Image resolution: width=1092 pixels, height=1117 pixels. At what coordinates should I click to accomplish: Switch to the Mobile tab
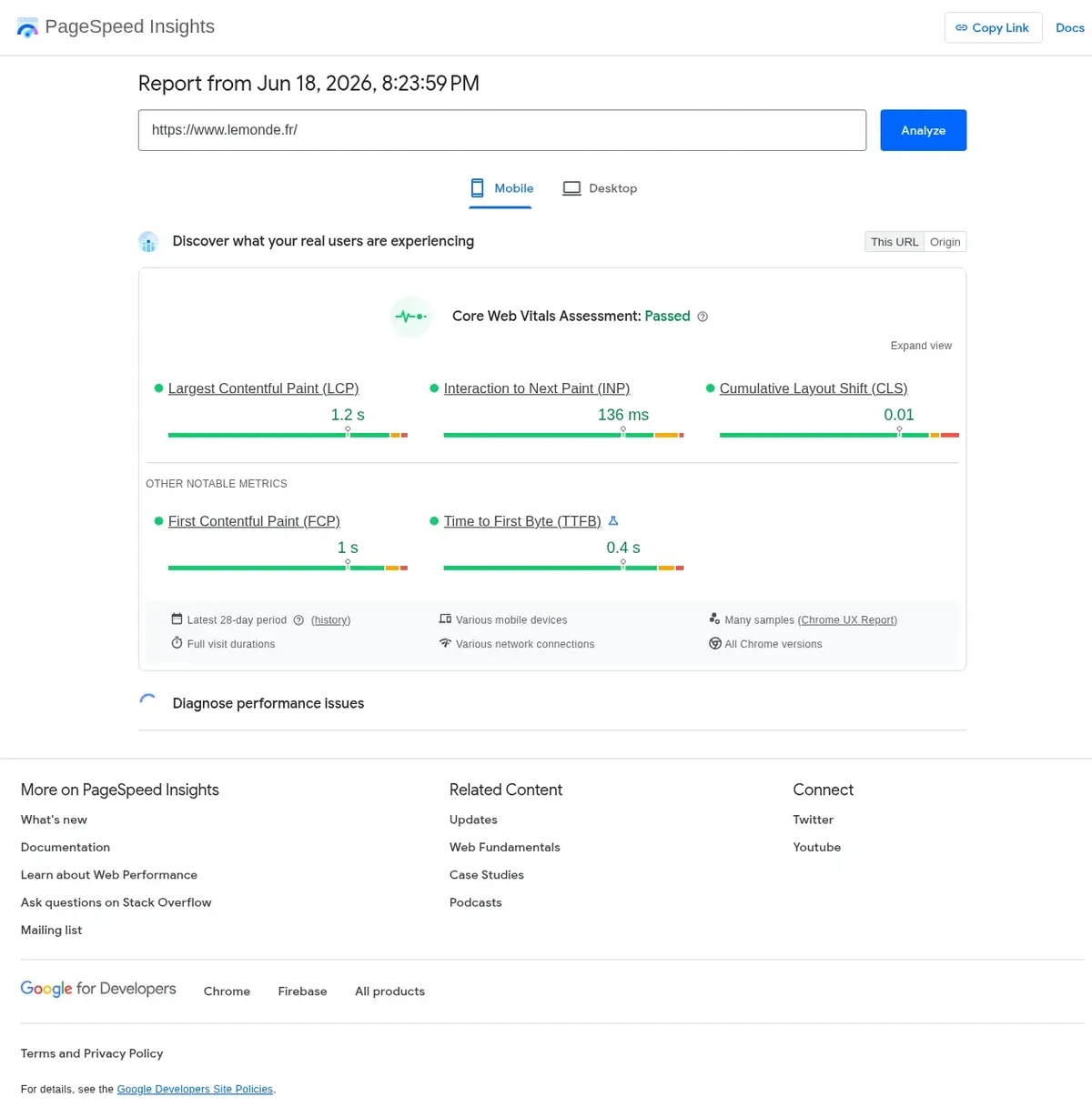[500, 188]
